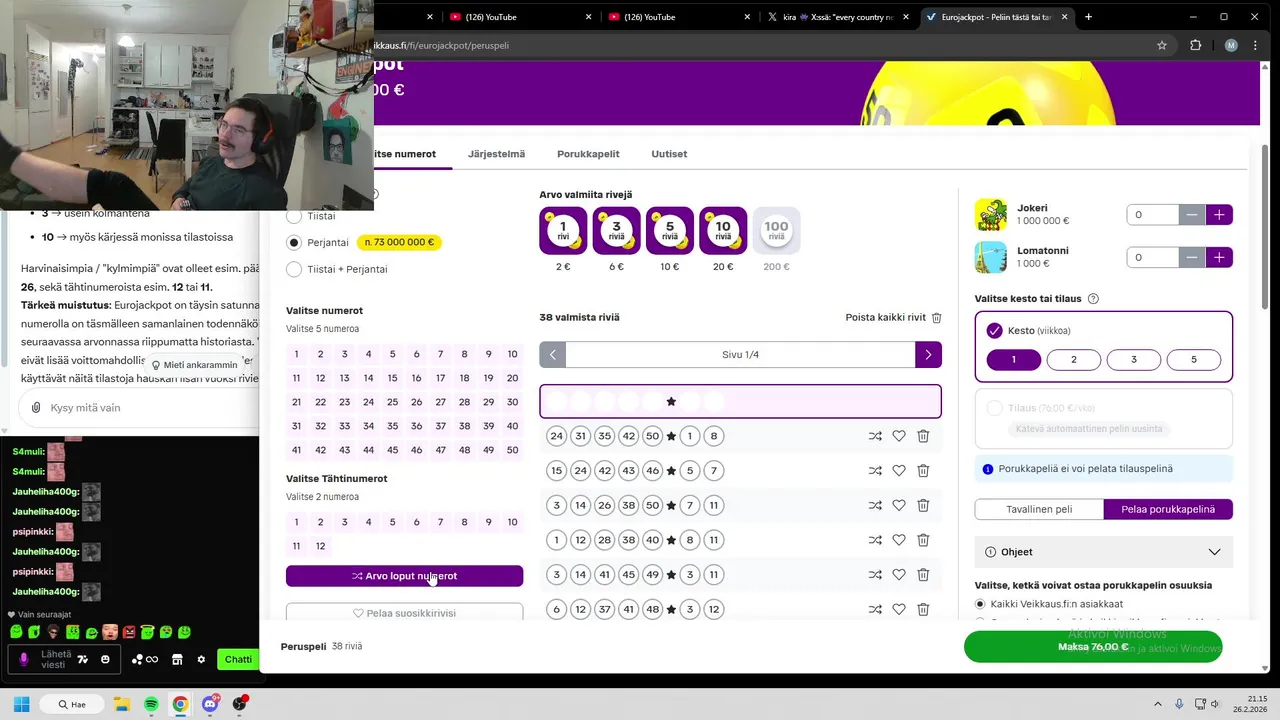The image size is (1280, 720).
Task: Delete the row 24 31 35 42 50
Action: pyautogui.click(x=923, y=436)
